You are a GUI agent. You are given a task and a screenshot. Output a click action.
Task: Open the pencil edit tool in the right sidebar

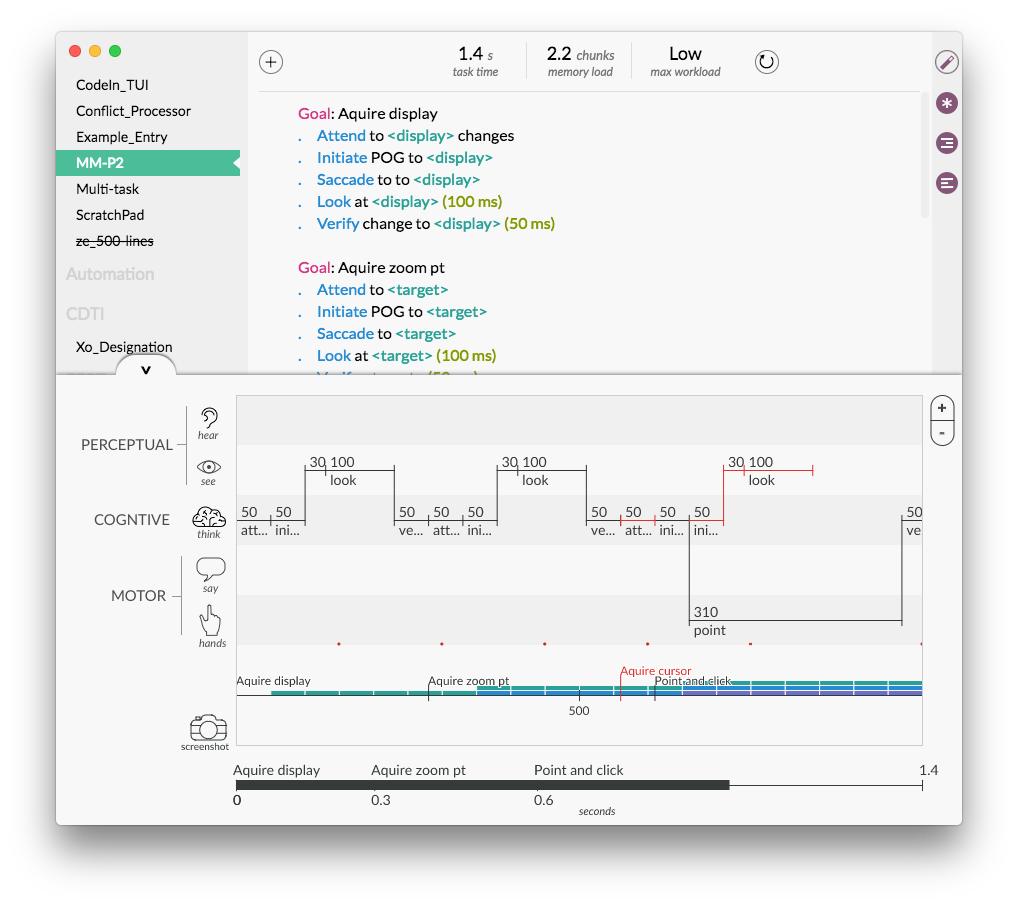[946, 62]
